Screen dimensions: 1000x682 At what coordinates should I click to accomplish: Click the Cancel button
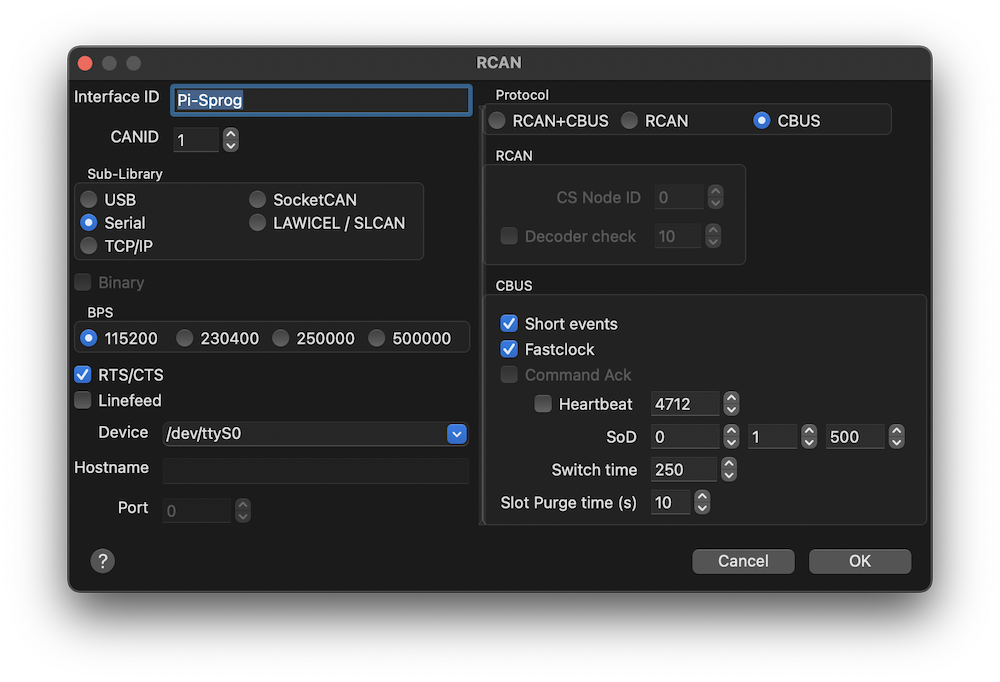point(743,561)
